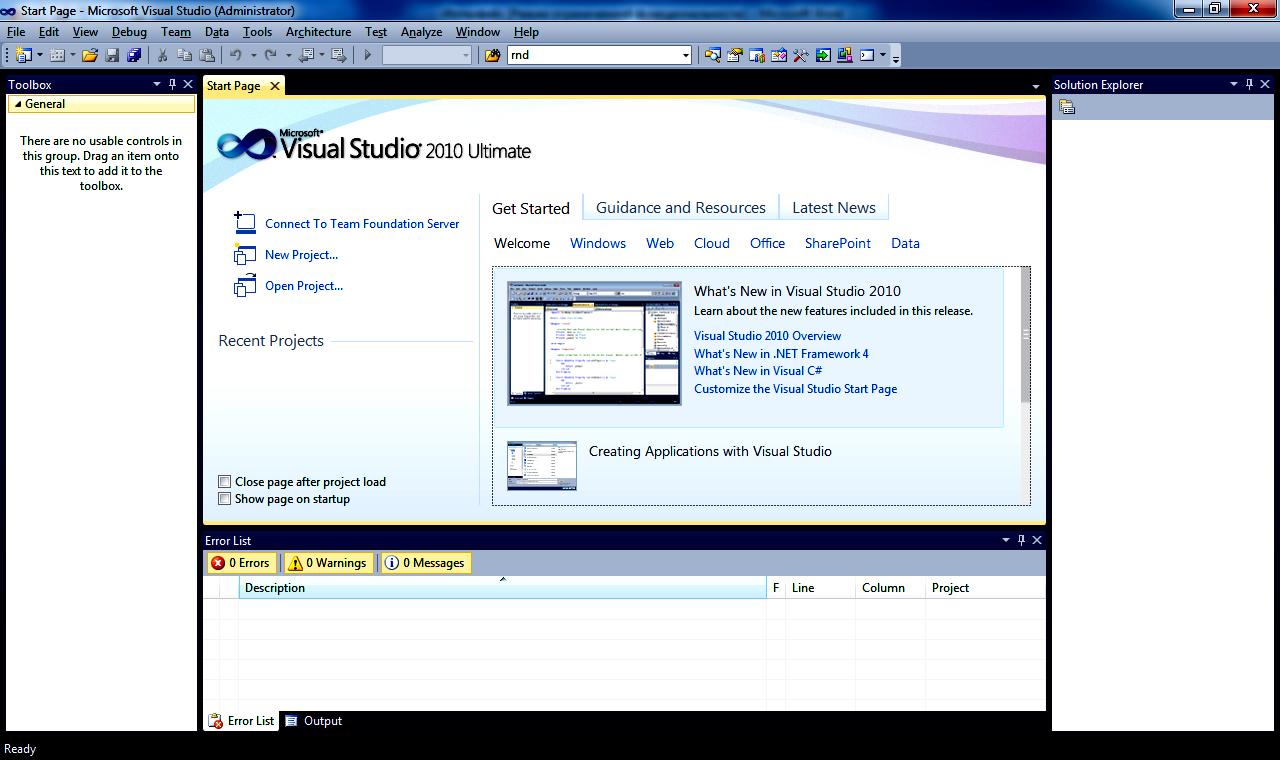The width and height of the screenshot is (1280, 760).
Task: Click the Cut scissors icon
Action: 162,55
